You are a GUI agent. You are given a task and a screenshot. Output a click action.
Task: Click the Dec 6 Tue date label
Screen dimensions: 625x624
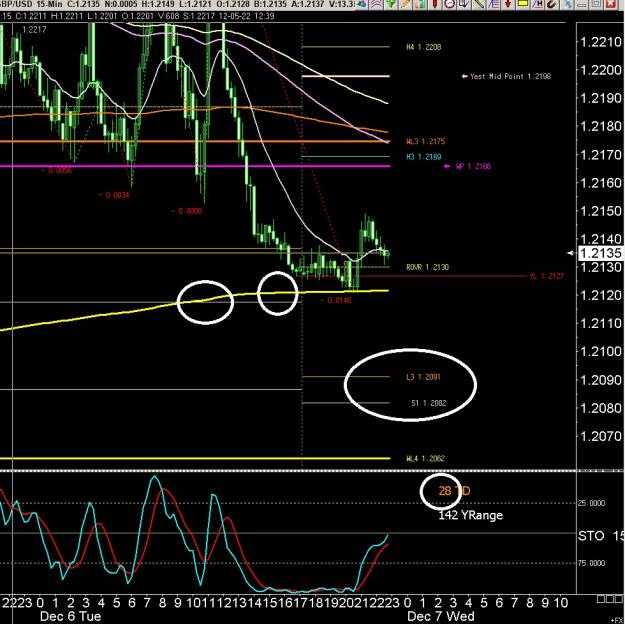(71, 616)
